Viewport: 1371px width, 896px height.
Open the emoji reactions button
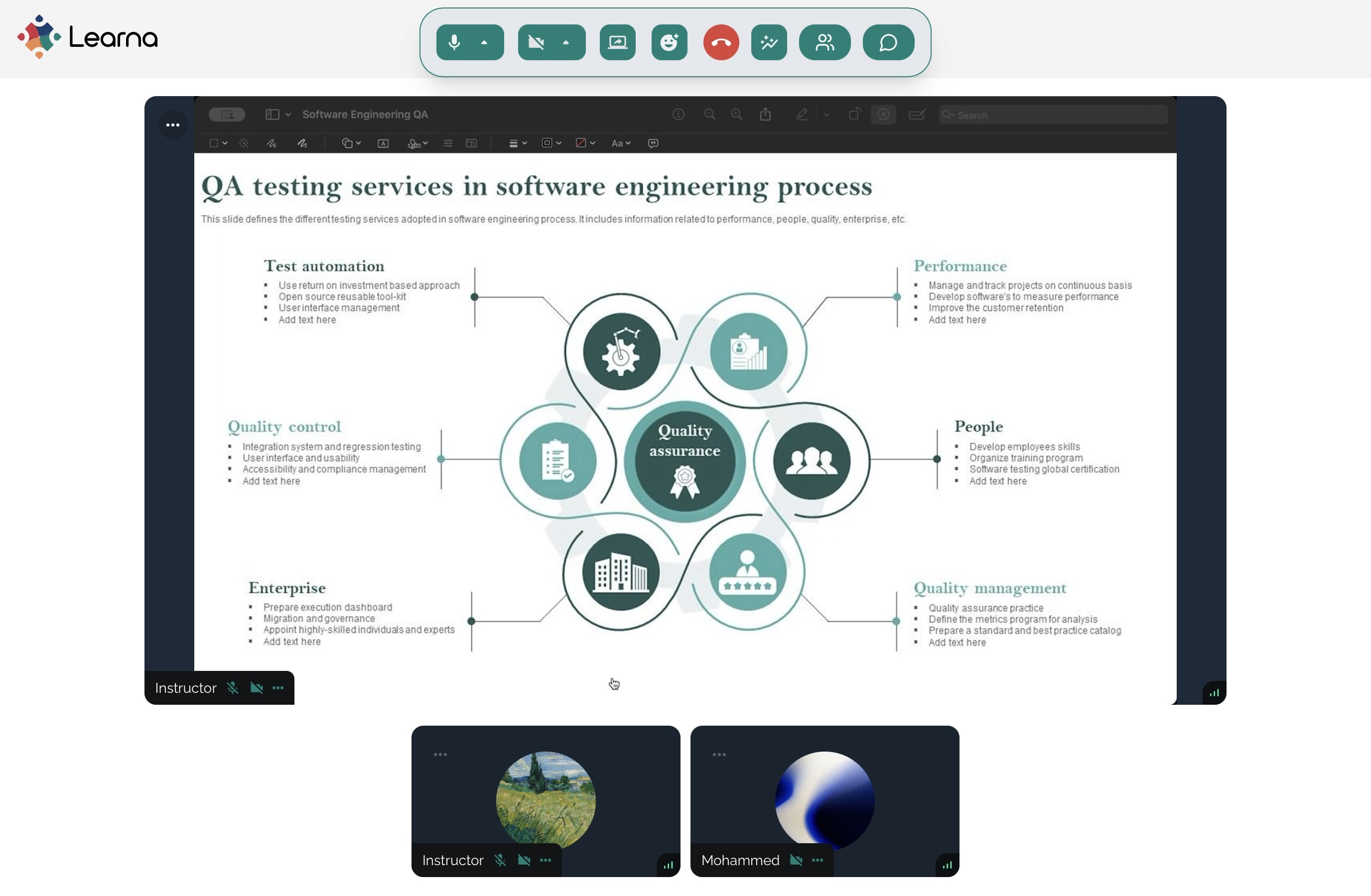[669, 43]
